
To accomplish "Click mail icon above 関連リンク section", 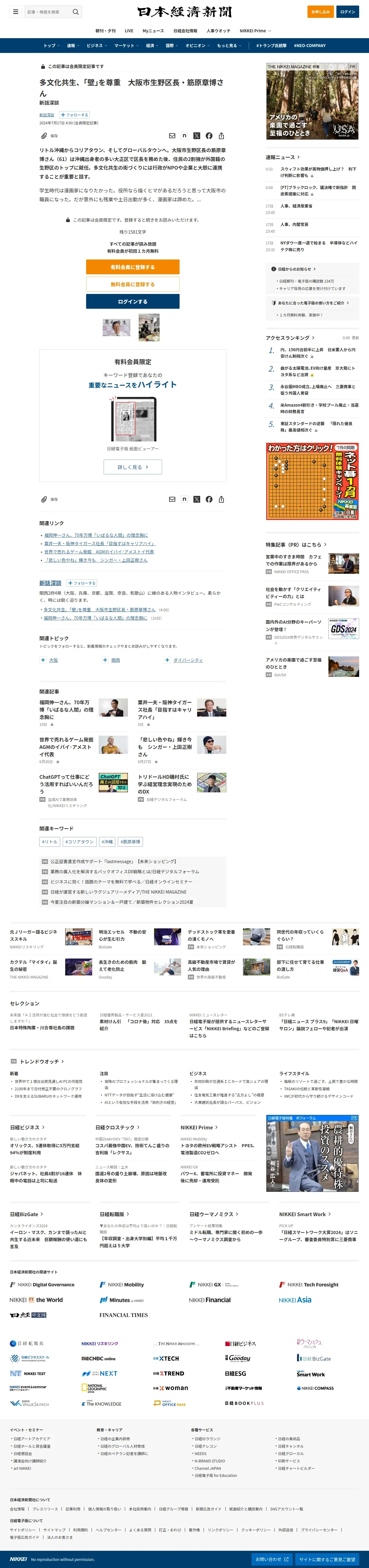I will (x=172, y=499).
